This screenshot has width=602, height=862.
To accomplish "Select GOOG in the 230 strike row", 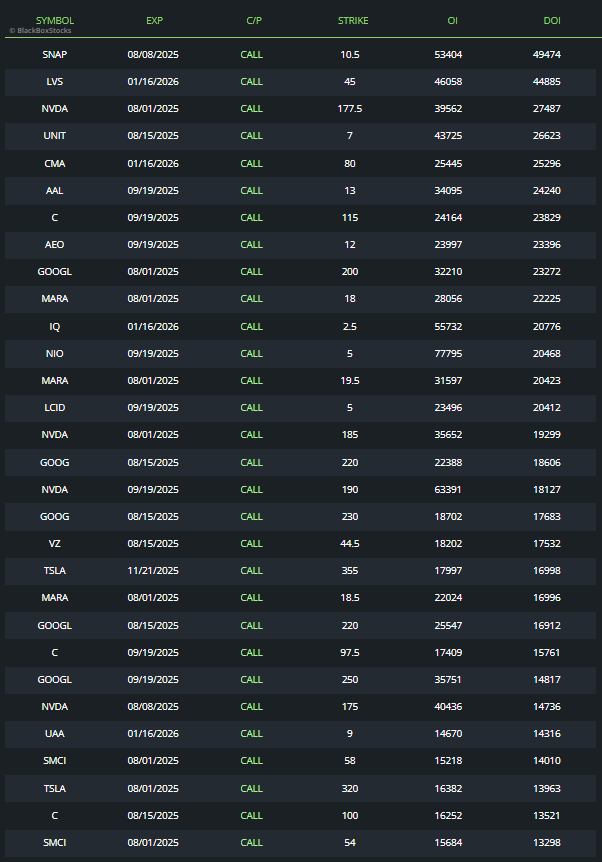I will pyautogui.click(x=54, y=516).
